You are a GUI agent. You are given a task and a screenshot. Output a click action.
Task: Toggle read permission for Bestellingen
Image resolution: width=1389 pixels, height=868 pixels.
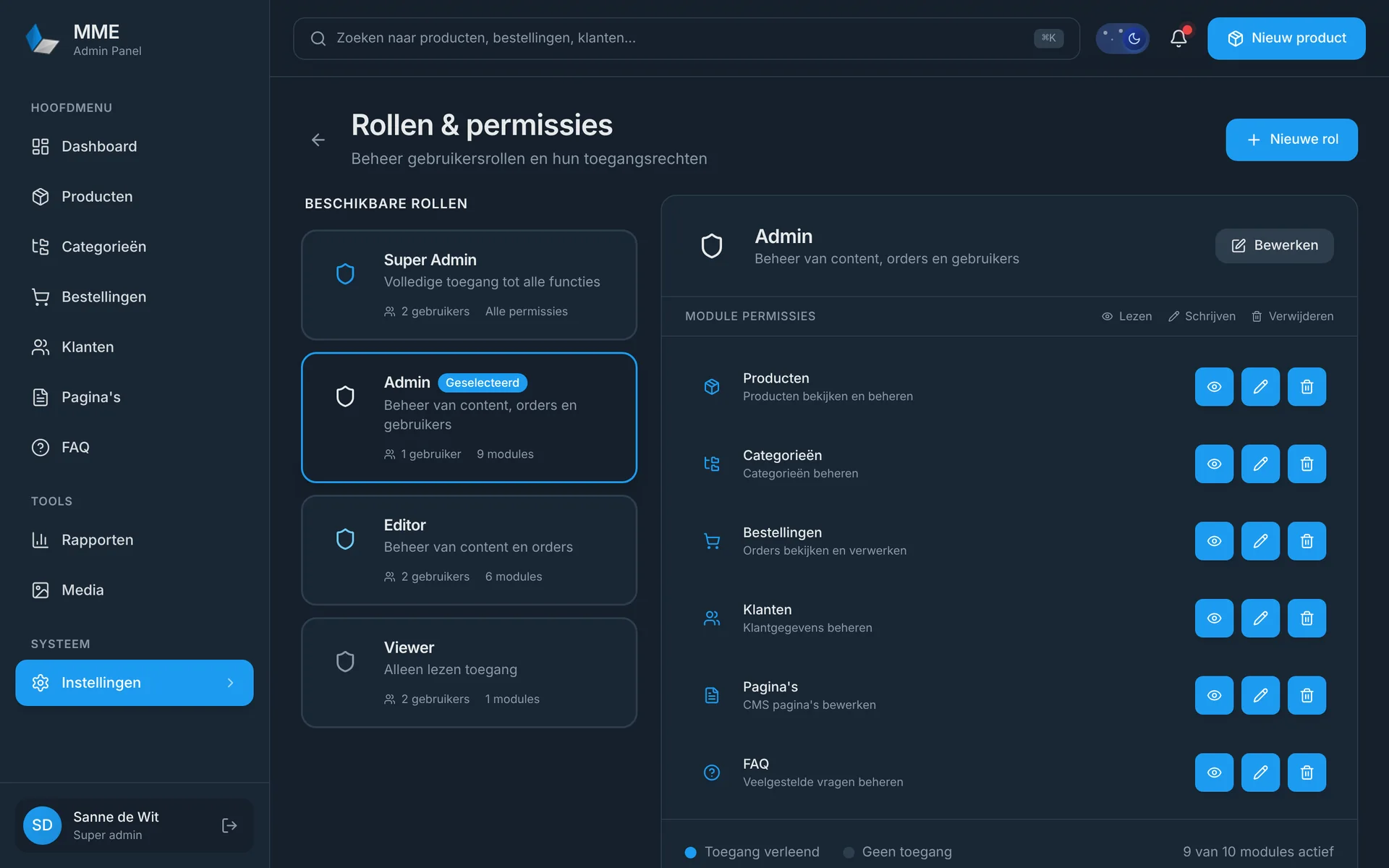[1214, 541]
